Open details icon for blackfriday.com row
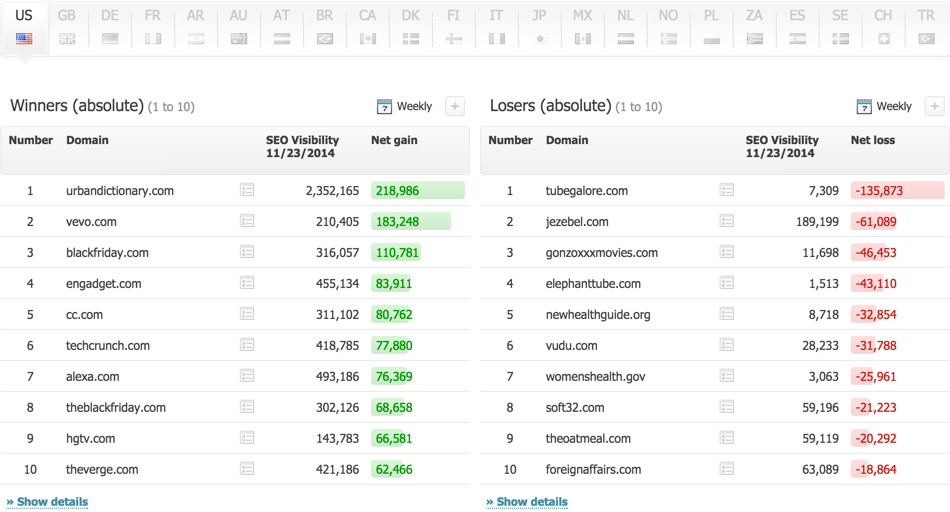Image resolution: width=950 pixels, height=512 pixels. tap(247, 252)
